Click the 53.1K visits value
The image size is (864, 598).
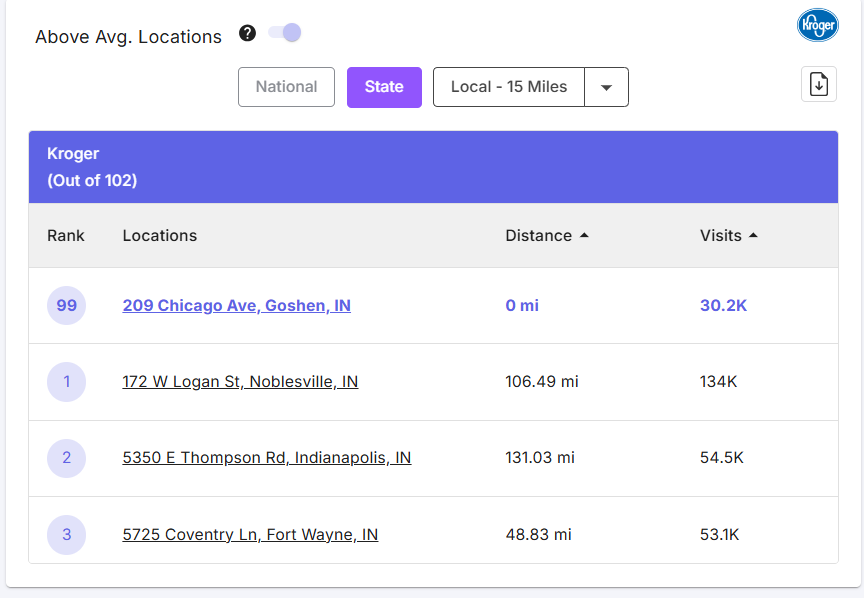click(x=720, y=534)
